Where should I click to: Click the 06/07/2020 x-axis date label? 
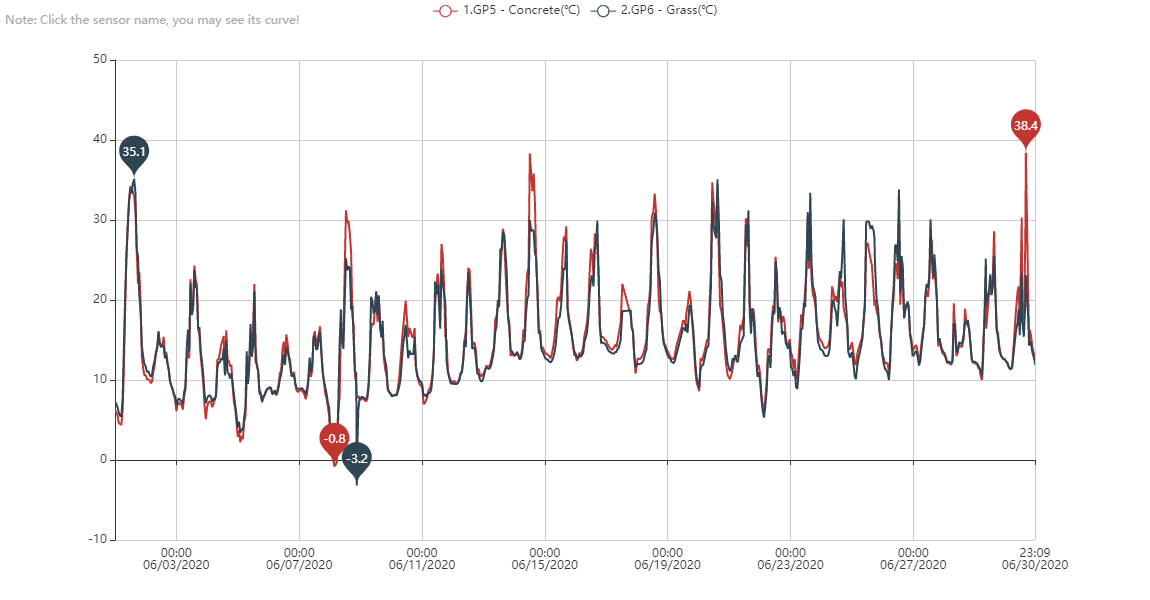299,565
